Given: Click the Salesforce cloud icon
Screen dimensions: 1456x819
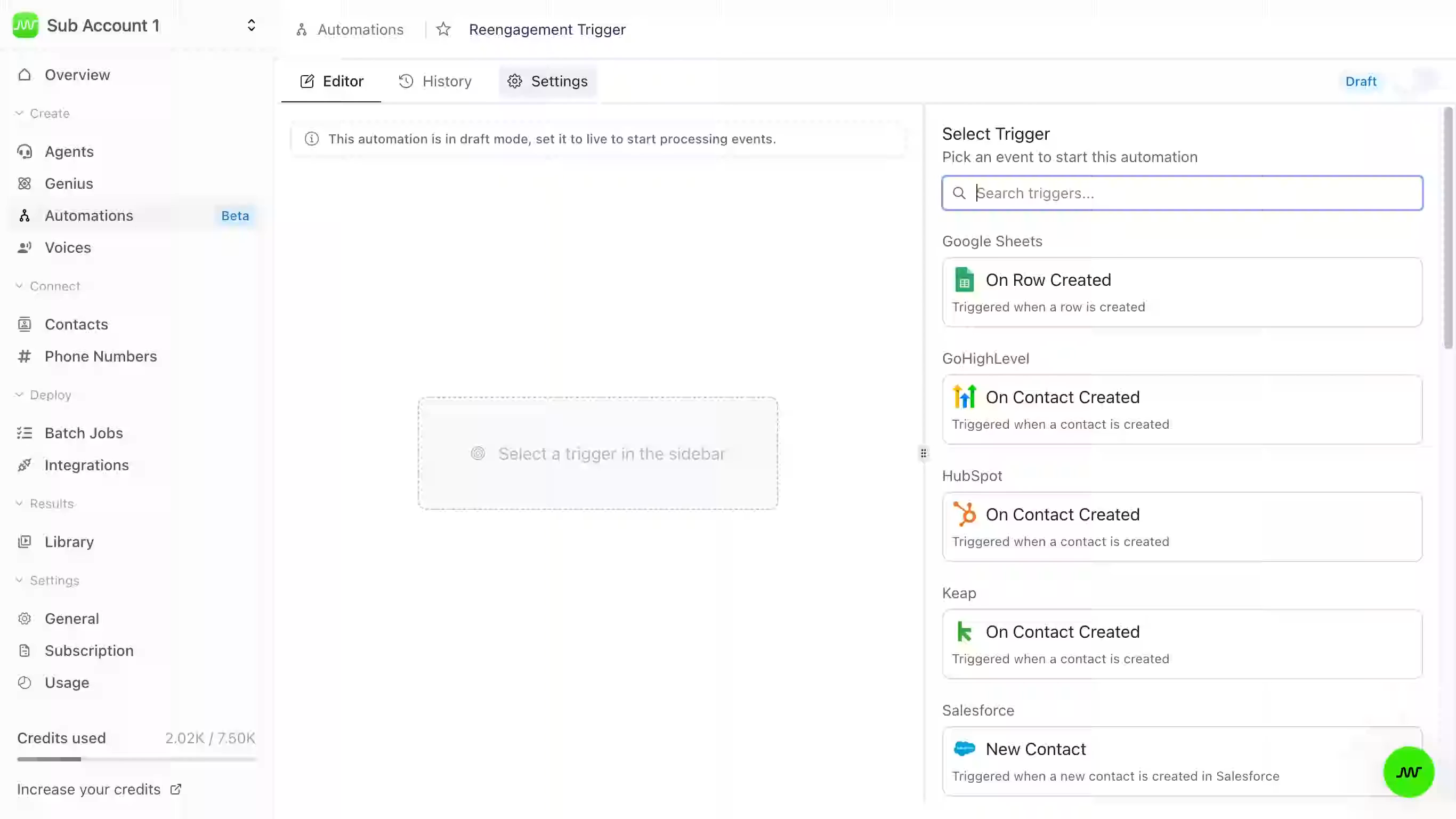Looking at the screenshot, I should pos(964,748).
